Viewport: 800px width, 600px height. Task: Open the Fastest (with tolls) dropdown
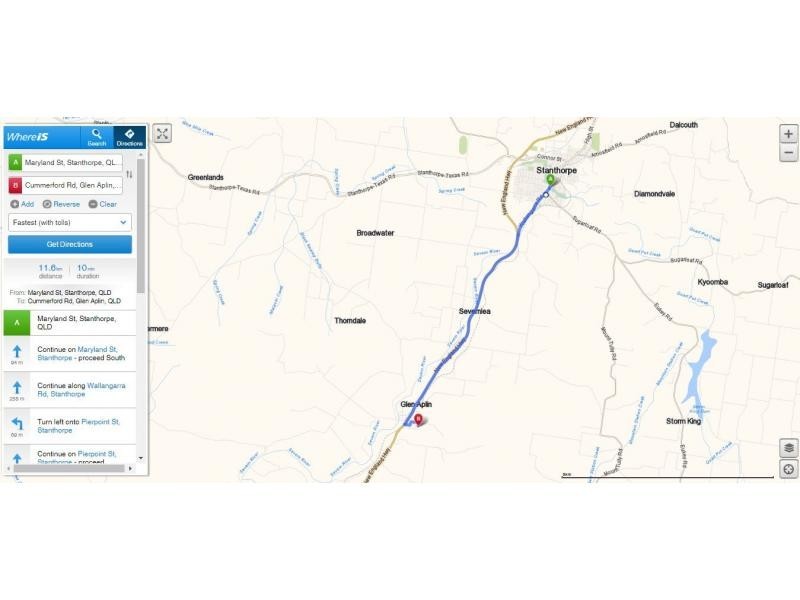pos(70,222)
